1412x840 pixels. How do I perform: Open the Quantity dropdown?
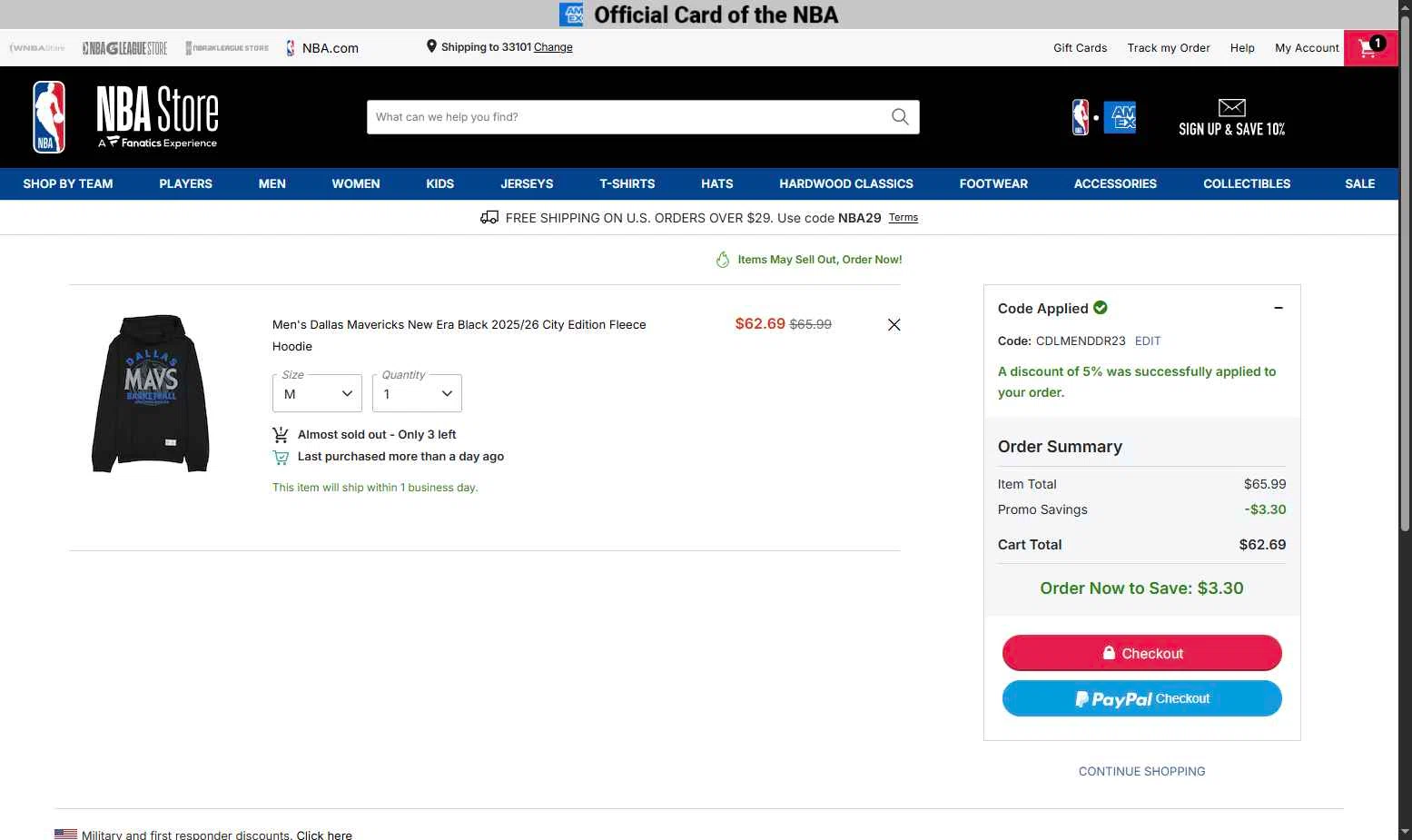click(417, 393)
